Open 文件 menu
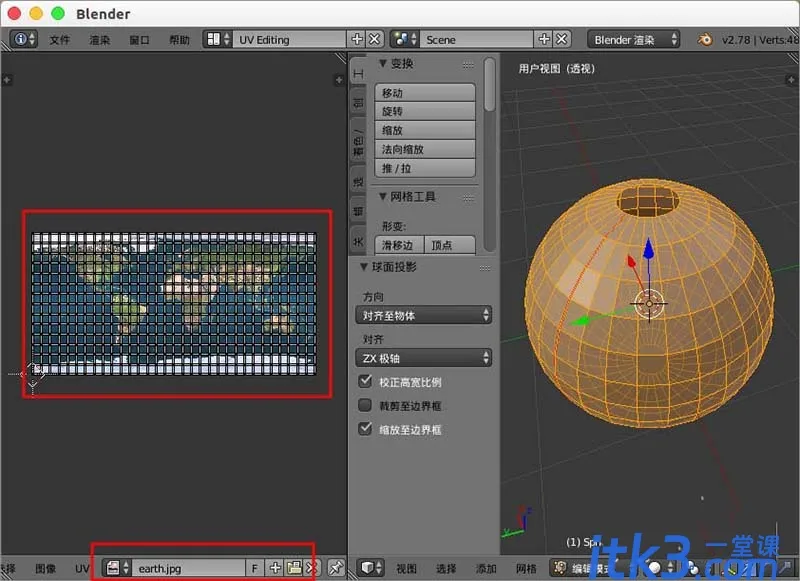Image resolution: width=800 pixels, height=581 pixels. click(59, 40)
